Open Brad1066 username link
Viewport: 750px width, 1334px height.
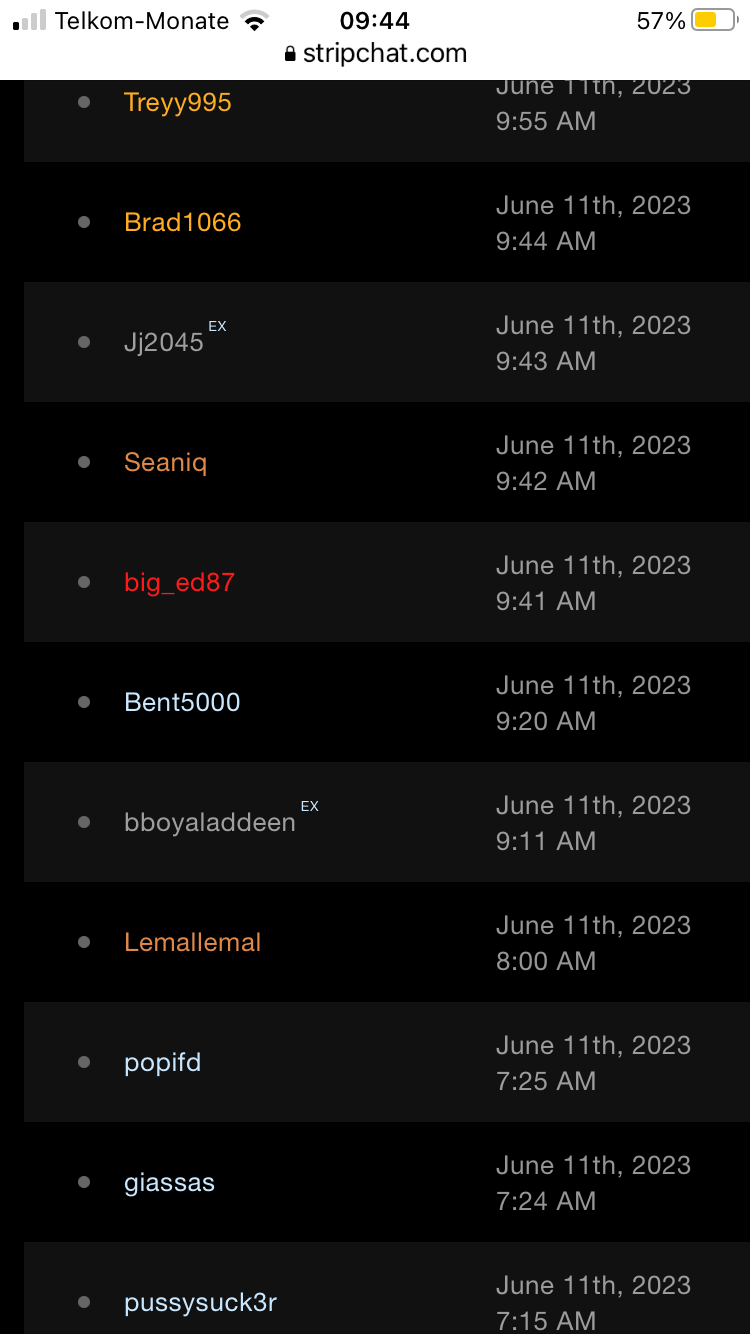[182, 222]
